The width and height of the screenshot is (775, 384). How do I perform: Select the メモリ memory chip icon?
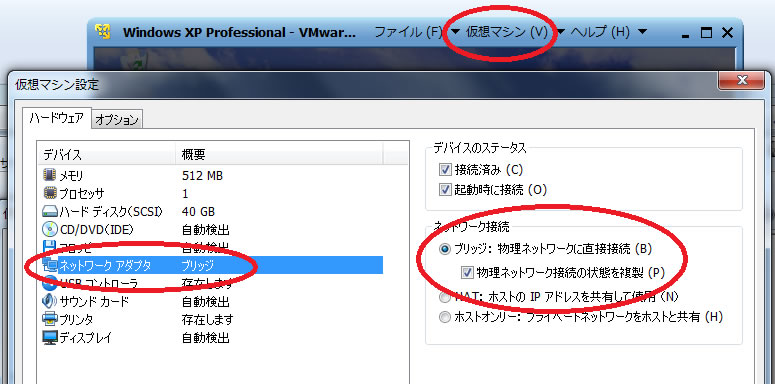pos(49,174)
